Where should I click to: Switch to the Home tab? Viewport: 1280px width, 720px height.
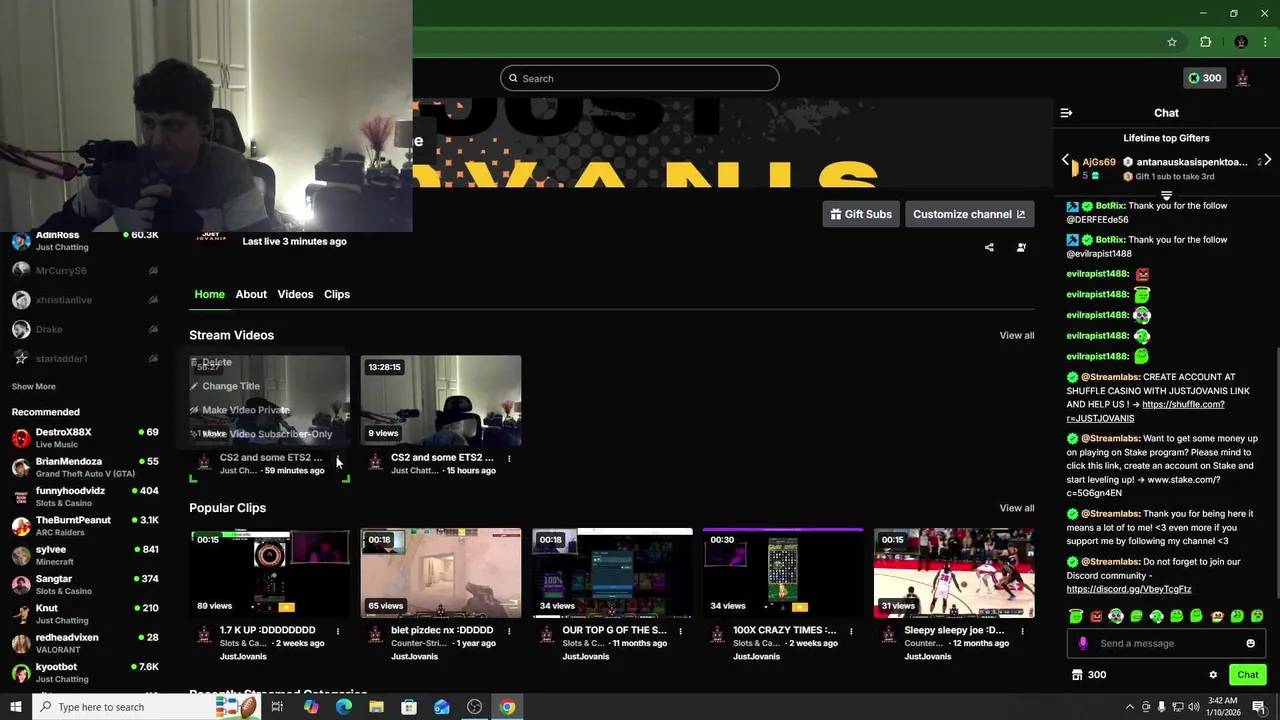(209, 294)
